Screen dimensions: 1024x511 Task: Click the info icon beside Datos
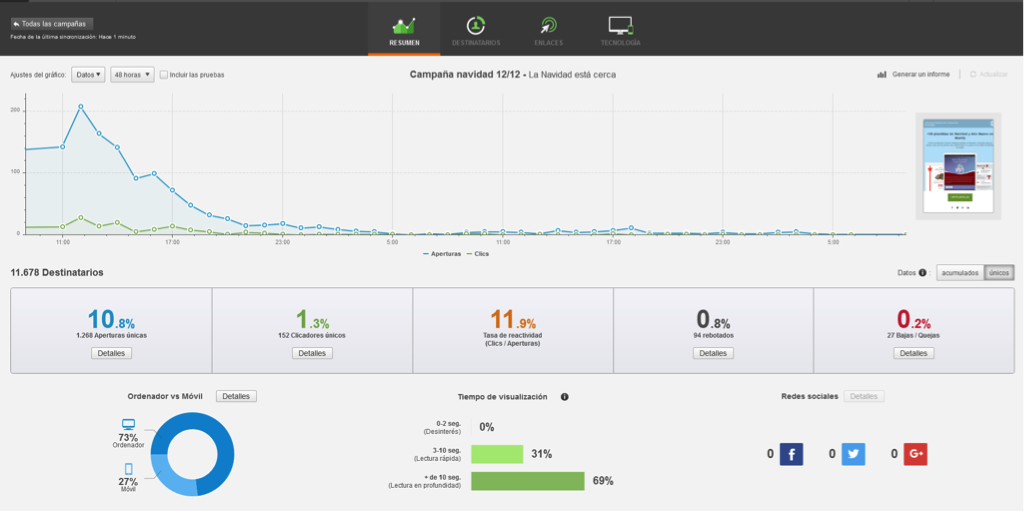[922, 272]
